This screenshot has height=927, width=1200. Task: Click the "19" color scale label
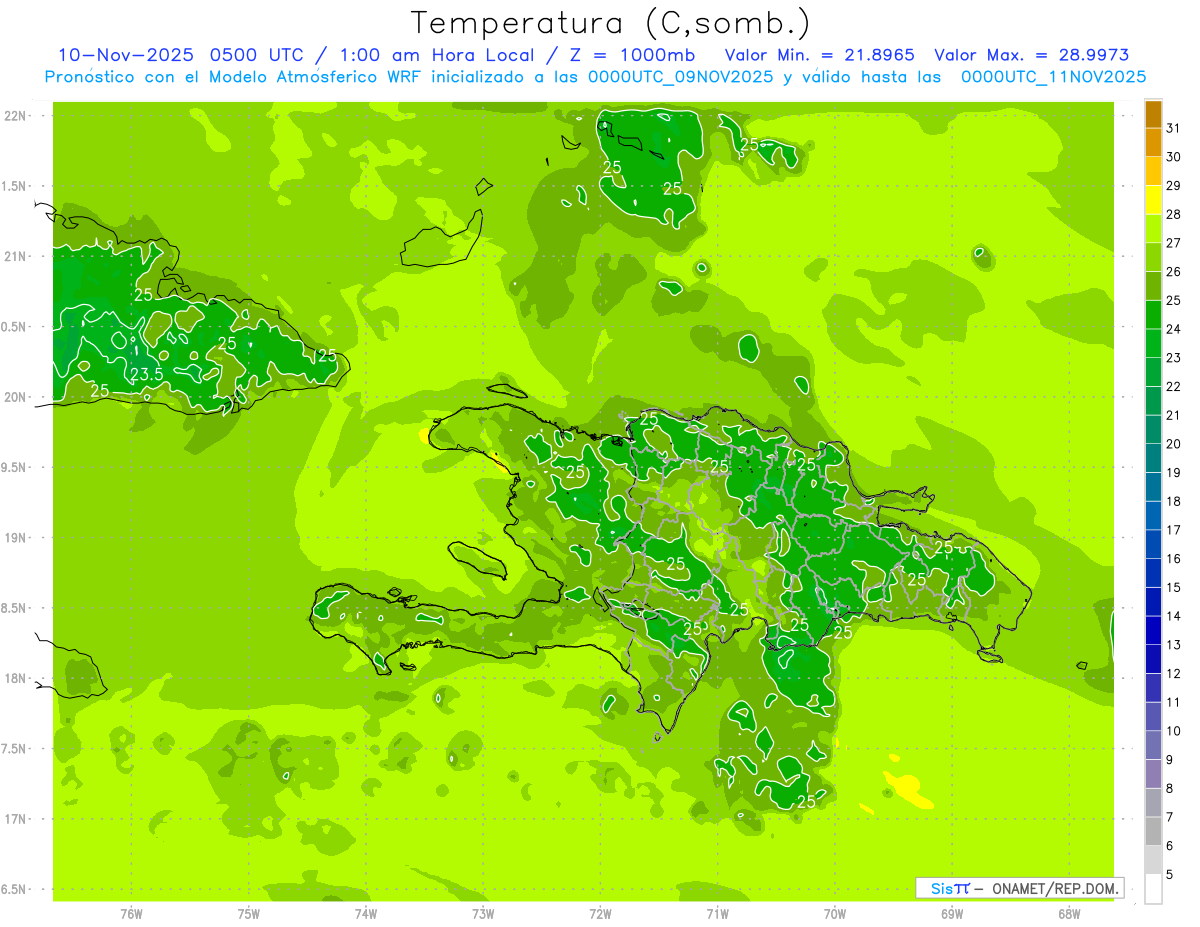pos(1174,472)
